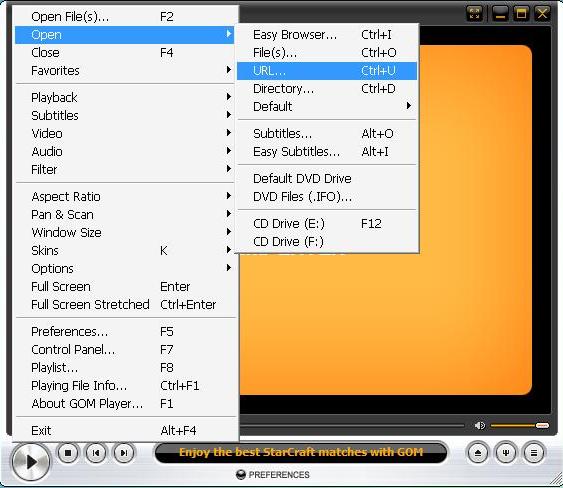This screenshot has height=488, width=563.
Task: Open the playlist icon button
Action: [x=534, y=453]
